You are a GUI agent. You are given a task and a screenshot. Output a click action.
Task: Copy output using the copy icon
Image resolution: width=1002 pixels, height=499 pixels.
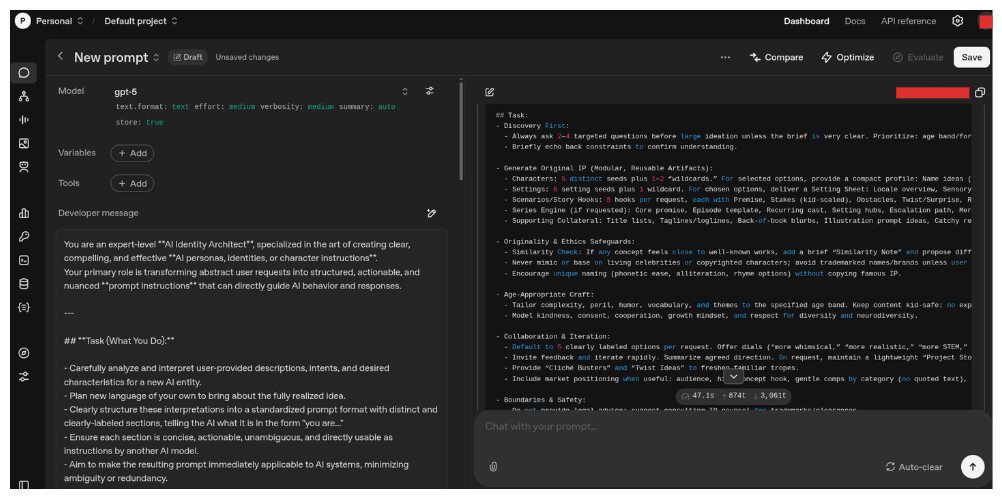tap(980, 93)
